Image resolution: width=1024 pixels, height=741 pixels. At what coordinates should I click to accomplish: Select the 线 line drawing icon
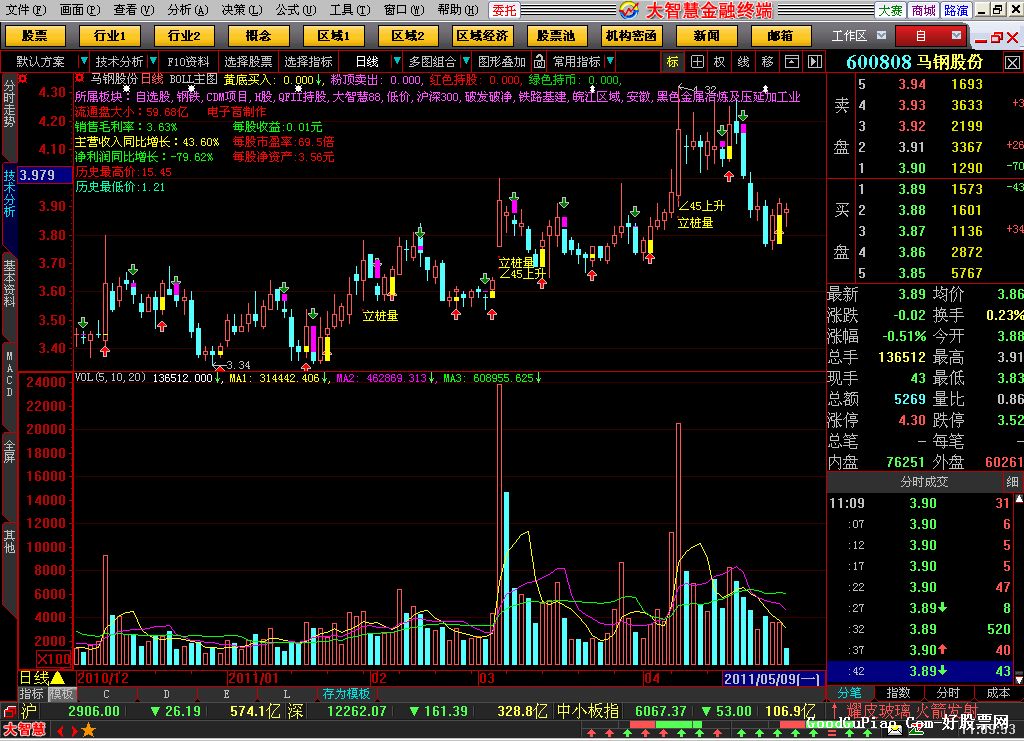[743, 61]
